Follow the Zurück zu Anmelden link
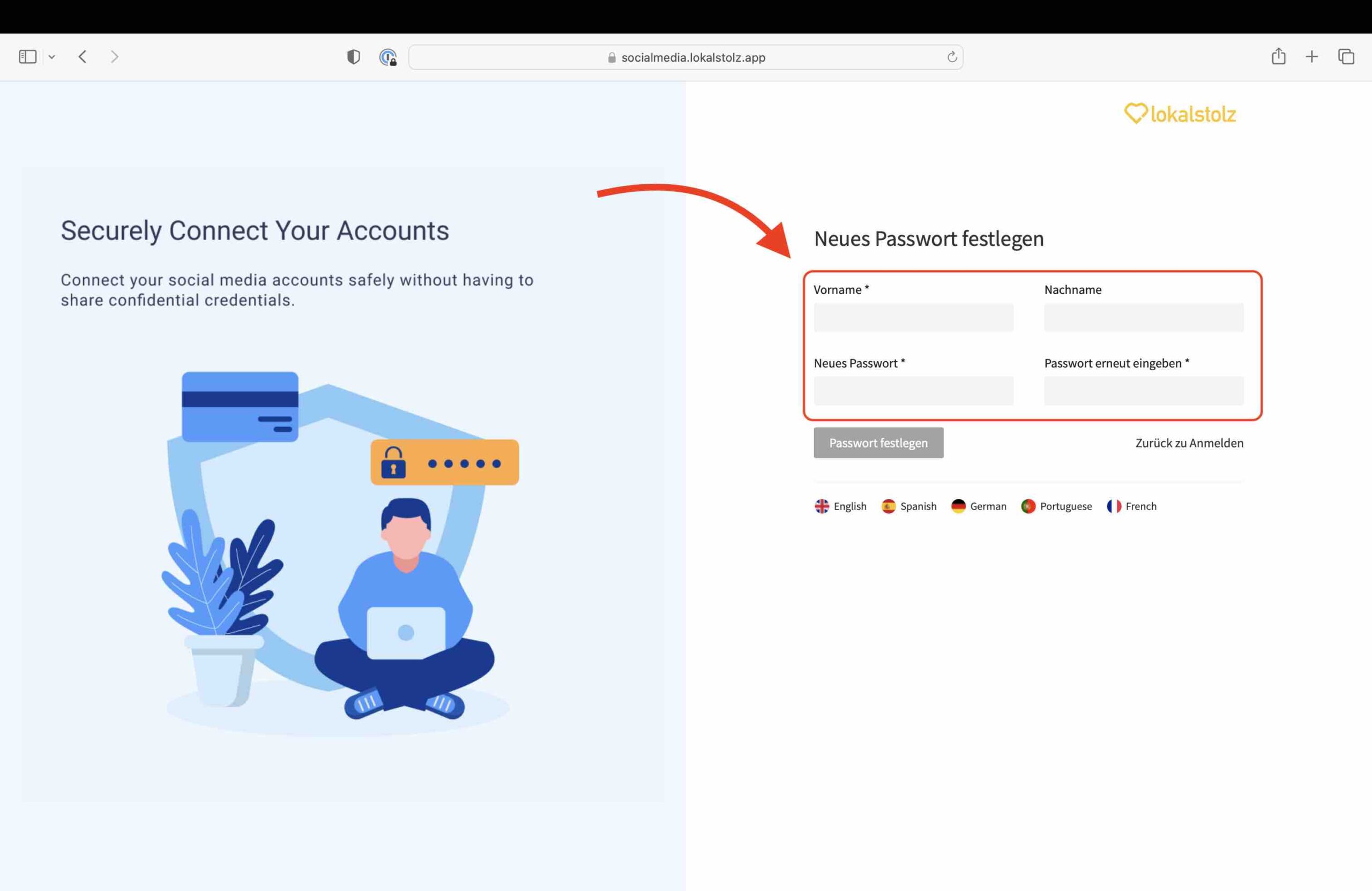 click(x=1189, y=443)
